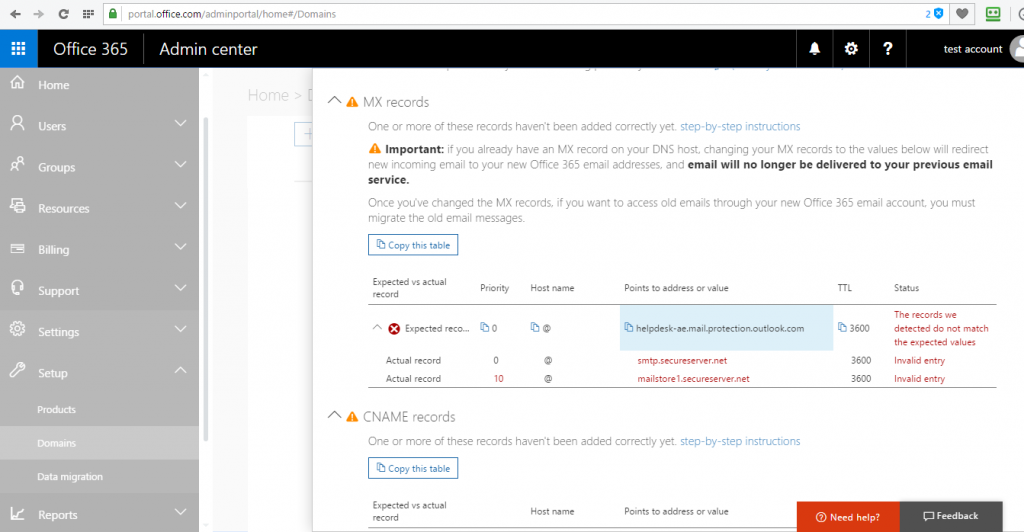
Task: Click the CNAME records warning triangle icon
Action: (x=352, y=416)
